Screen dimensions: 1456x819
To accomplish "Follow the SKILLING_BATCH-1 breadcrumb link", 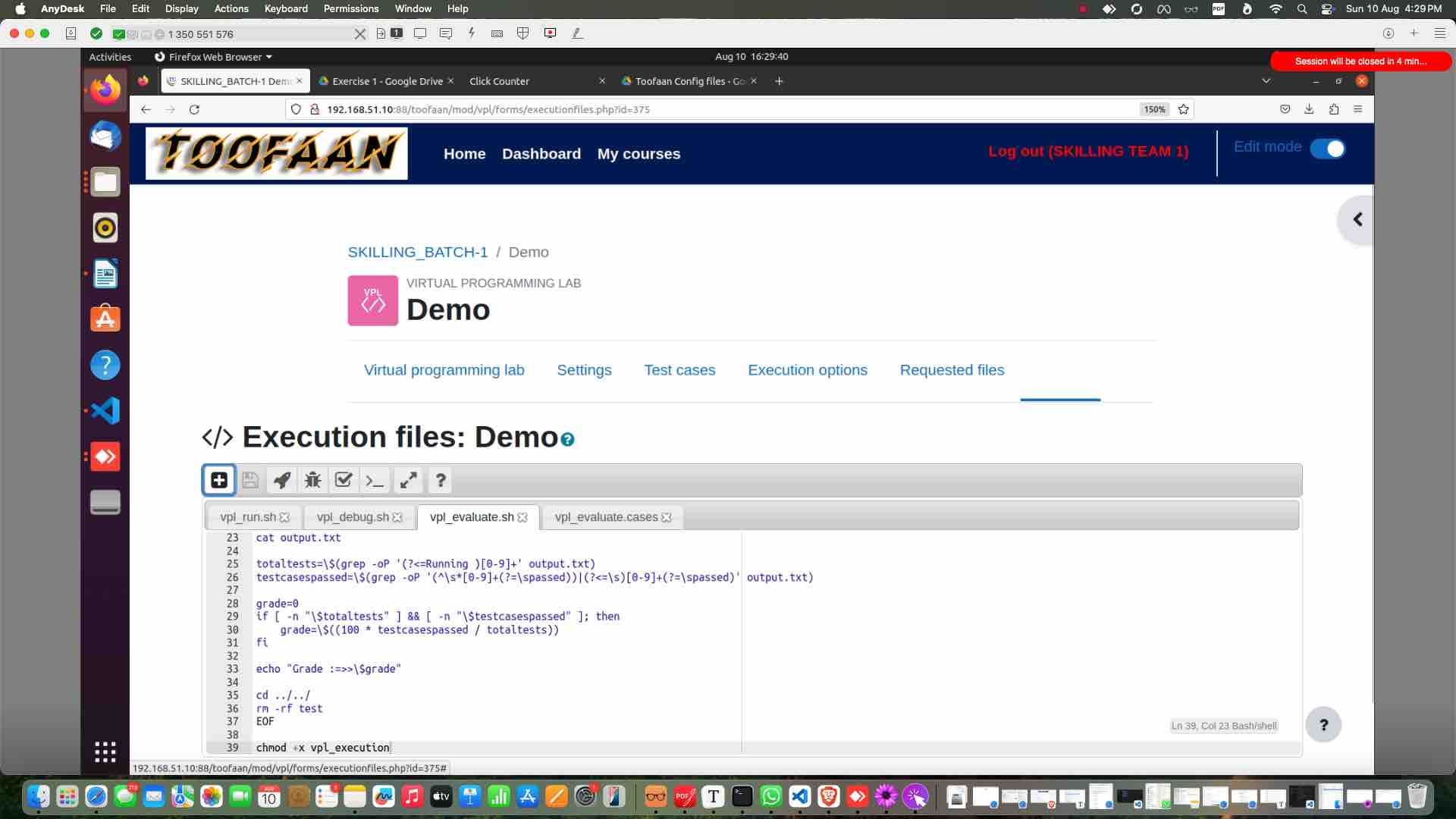I will (x=417, y=252).
